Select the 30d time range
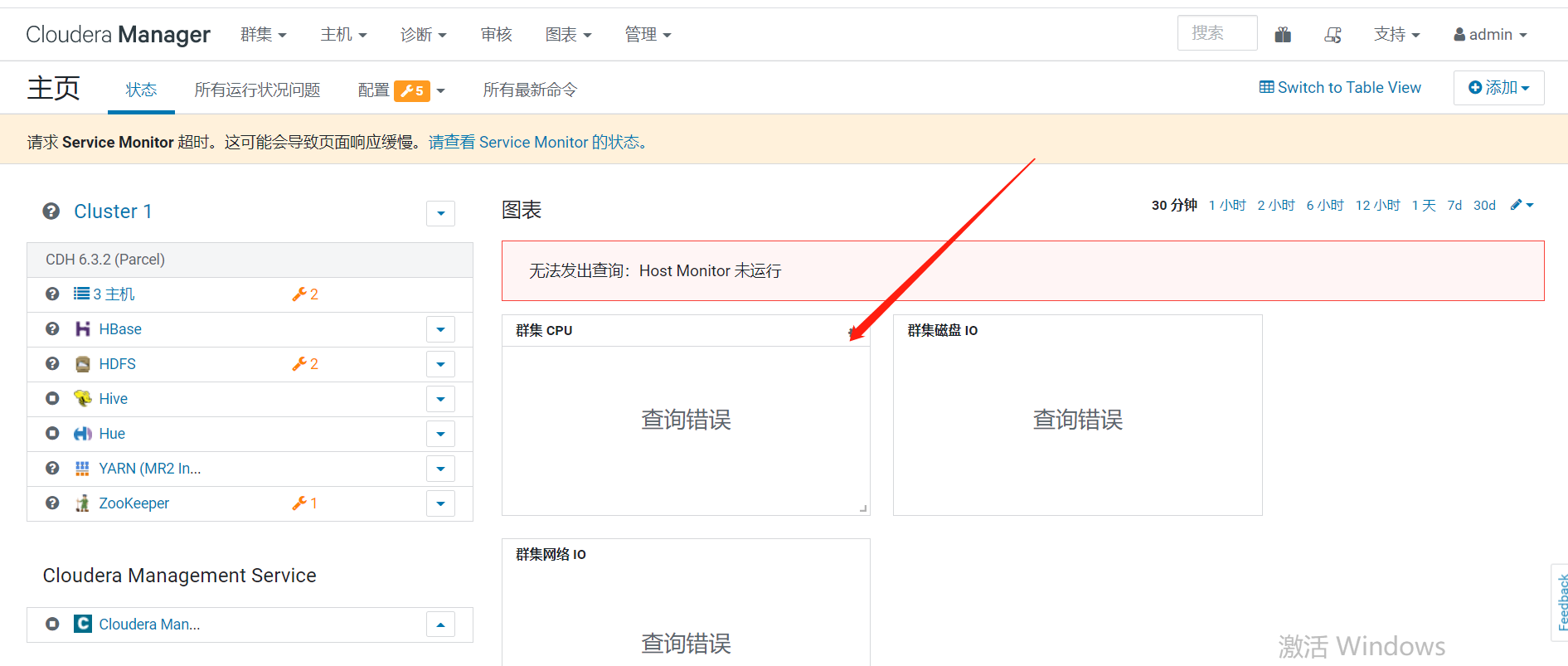Screen dimensions: 1568x666 pos(1484,205)
